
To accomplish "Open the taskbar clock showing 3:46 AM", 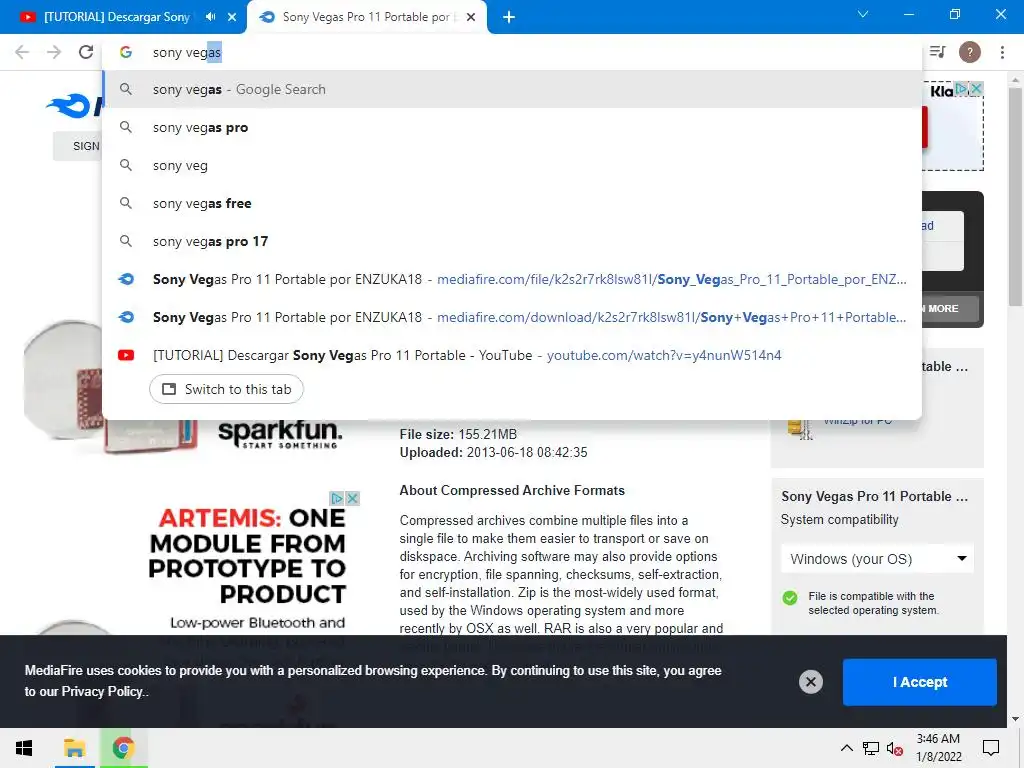I will coord(938,748).
